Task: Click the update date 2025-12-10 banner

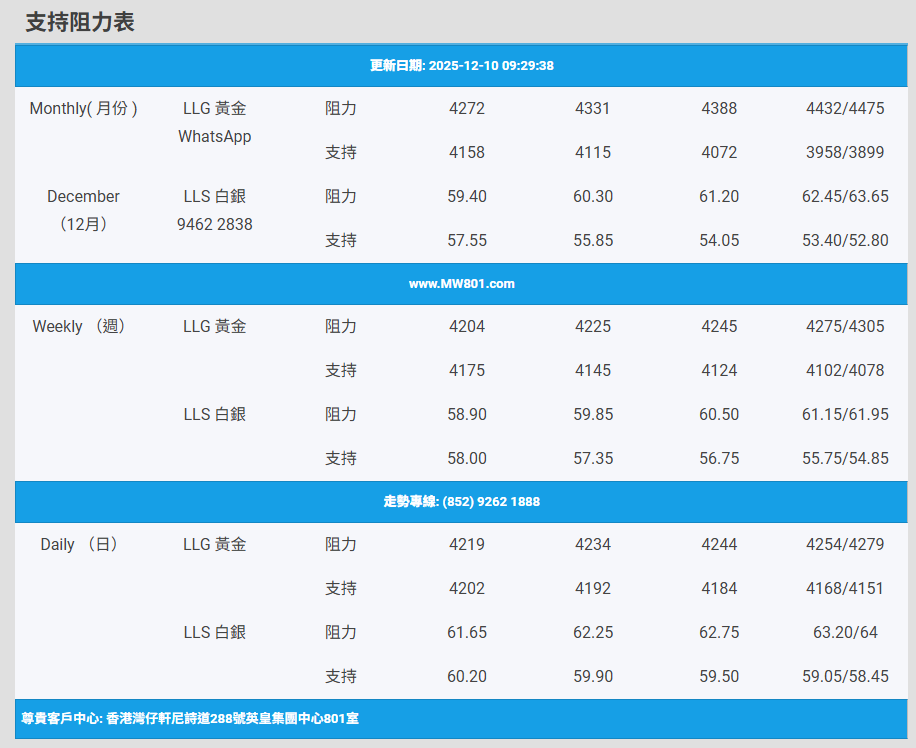Action: pos(461,66)
